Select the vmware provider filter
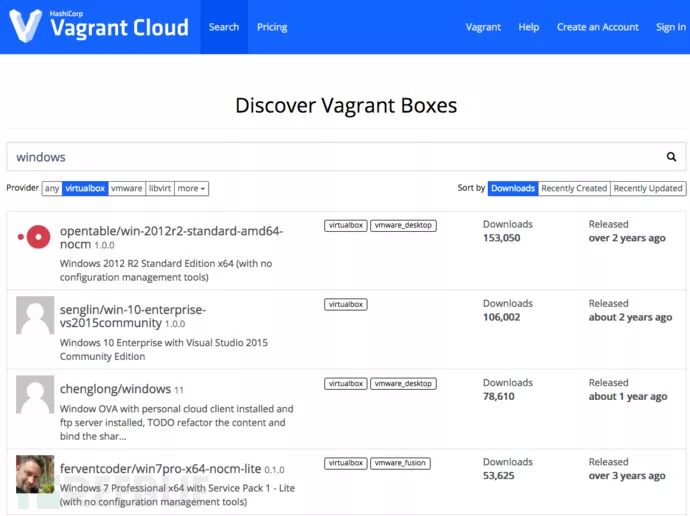 [x=127, y=188]
